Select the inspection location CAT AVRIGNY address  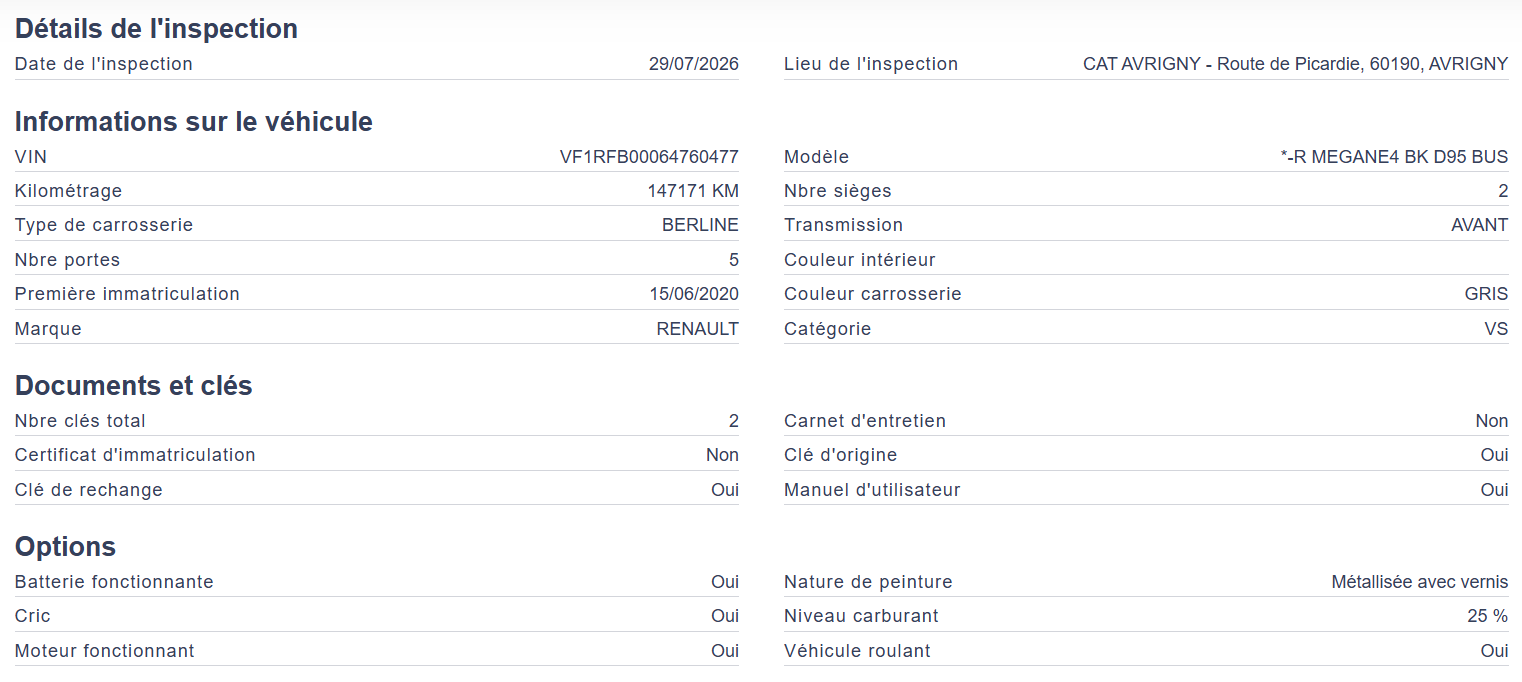tap(1295, 64)
